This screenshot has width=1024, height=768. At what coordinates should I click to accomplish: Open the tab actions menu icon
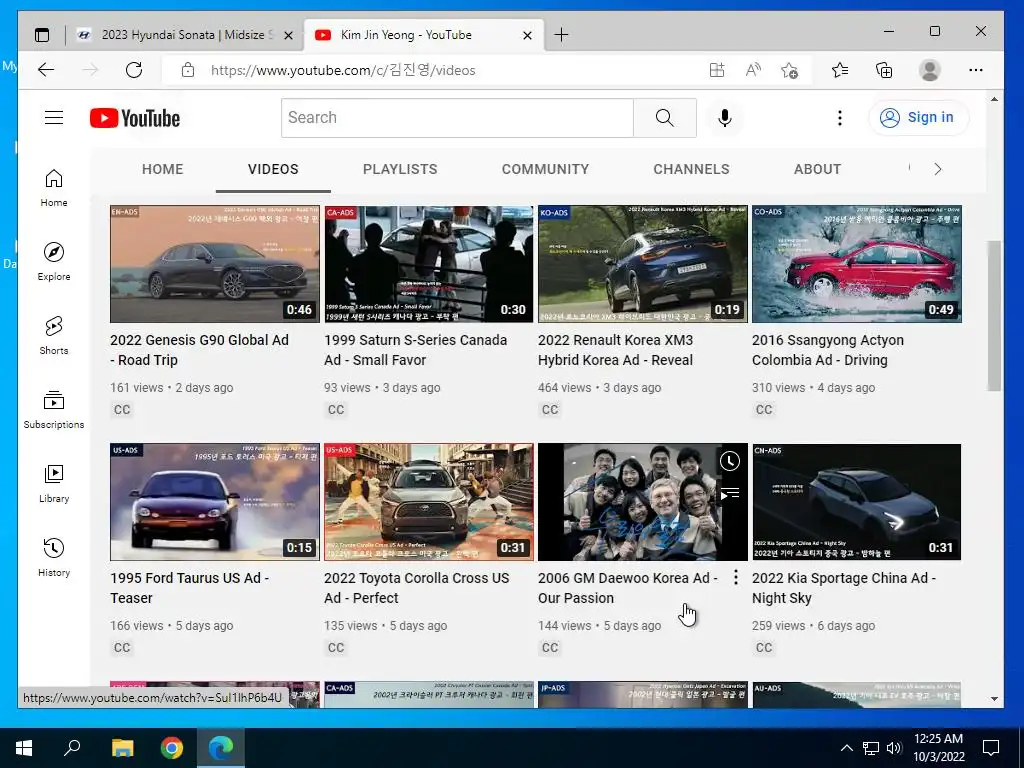42,35
